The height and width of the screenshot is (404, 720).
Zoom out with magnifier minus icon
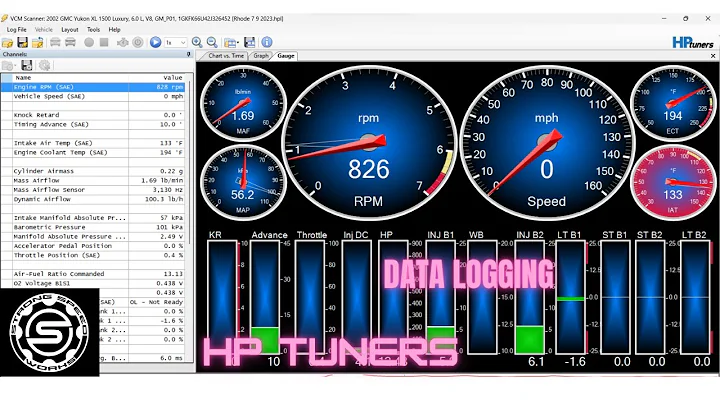[212, 42]
